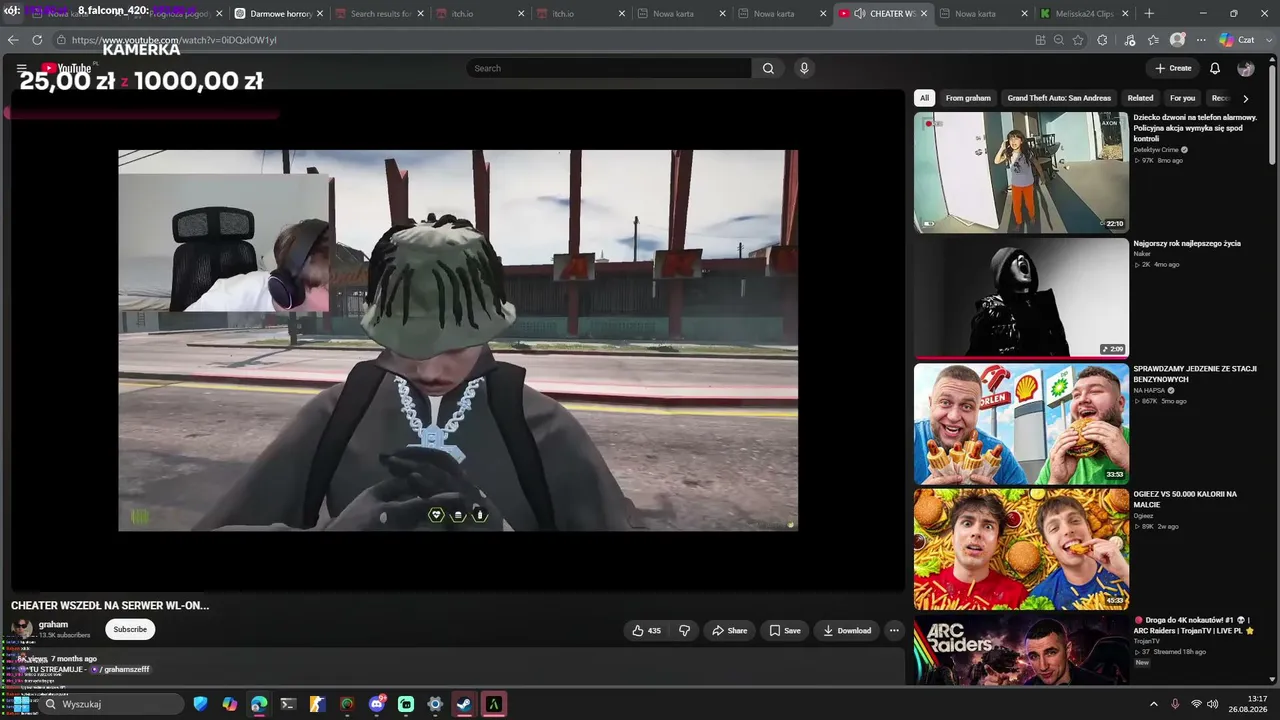Open Steam from the taskbar
Viewport: 1280px width, 720px height.
pos(465,704)
